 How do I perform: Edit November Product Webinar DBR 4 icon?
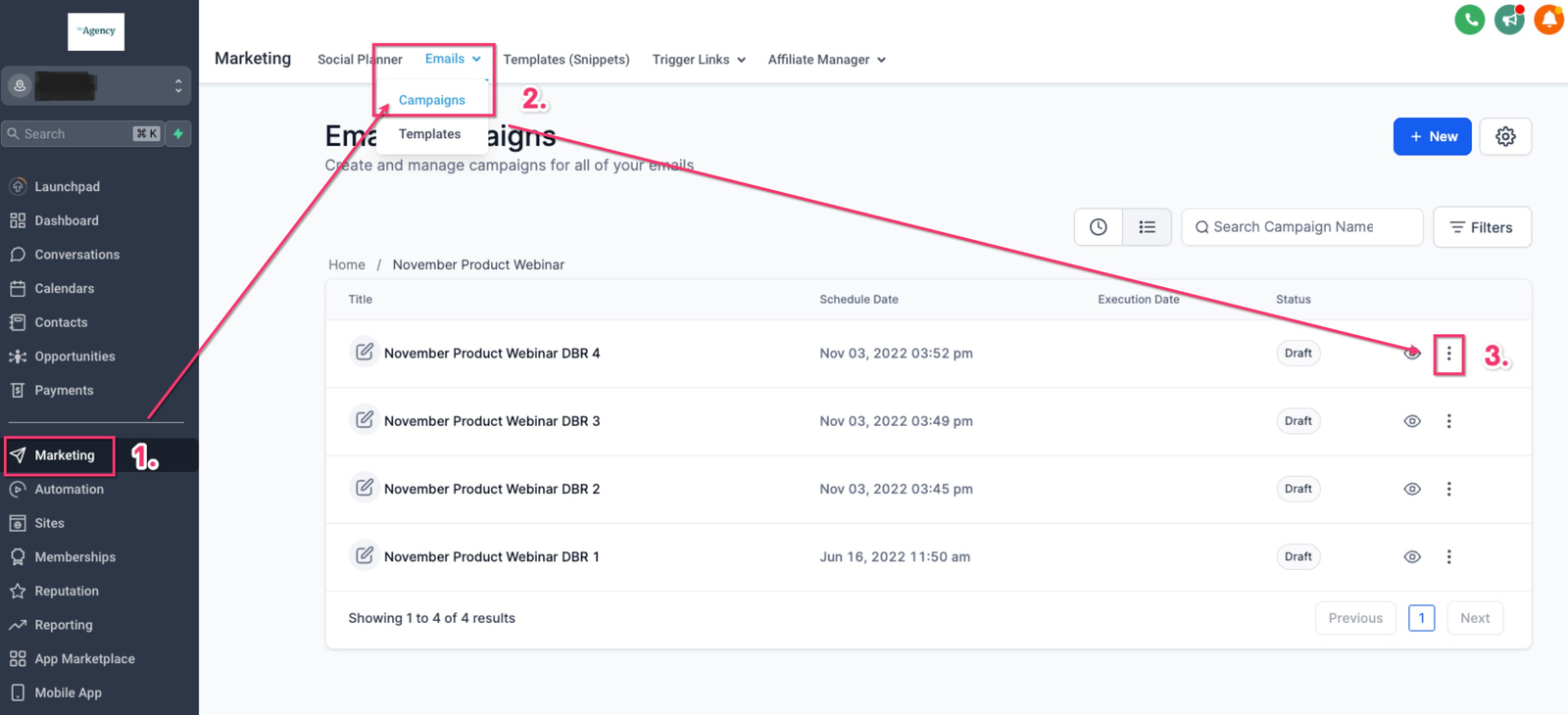click(364, 352)
